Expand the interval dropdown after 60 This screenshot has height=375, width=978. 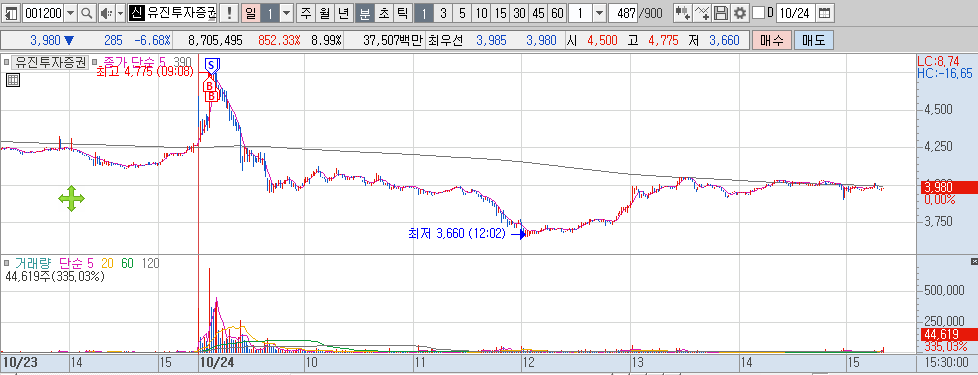pos(599,12)
